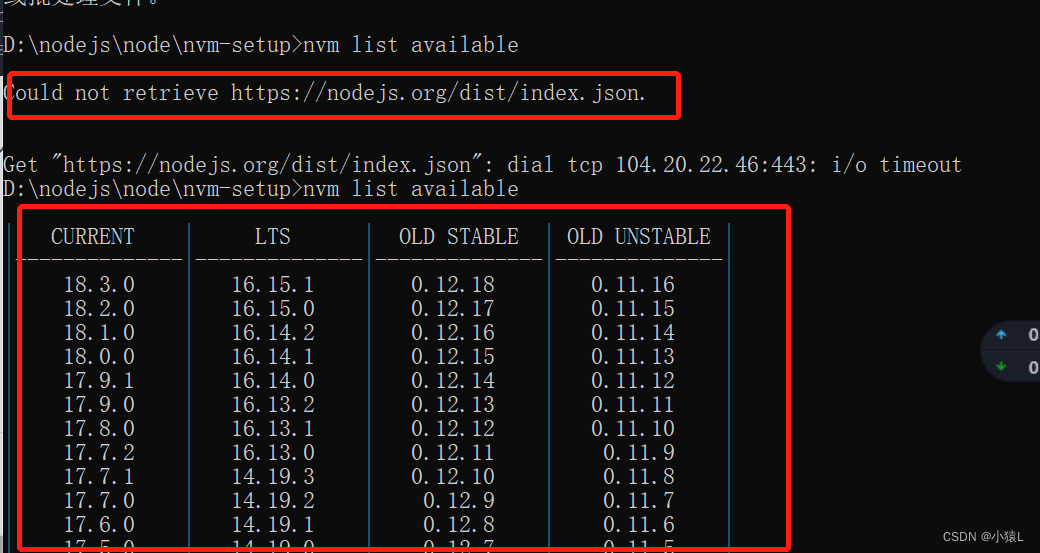Click LTS version 16.13.1

273,428
